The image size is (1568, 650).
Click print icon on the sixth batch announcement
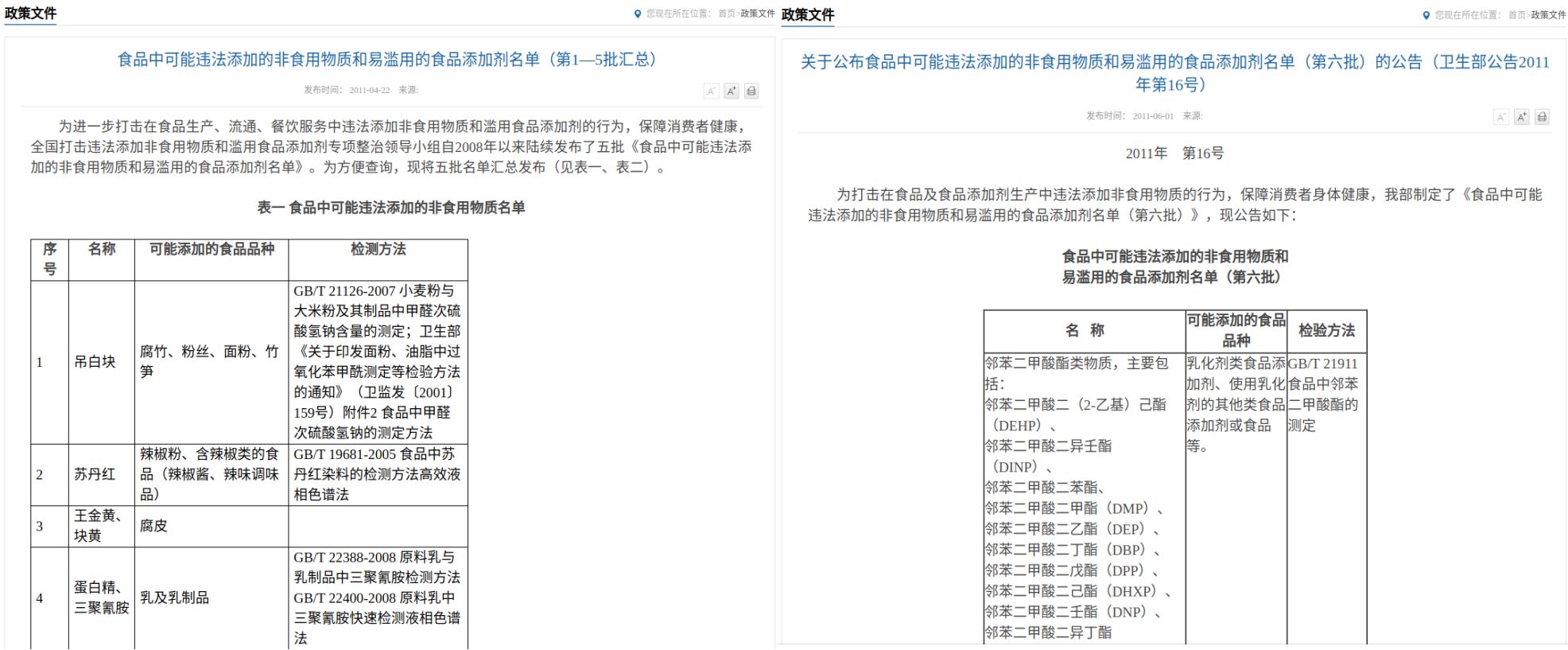click(1542, 117)
